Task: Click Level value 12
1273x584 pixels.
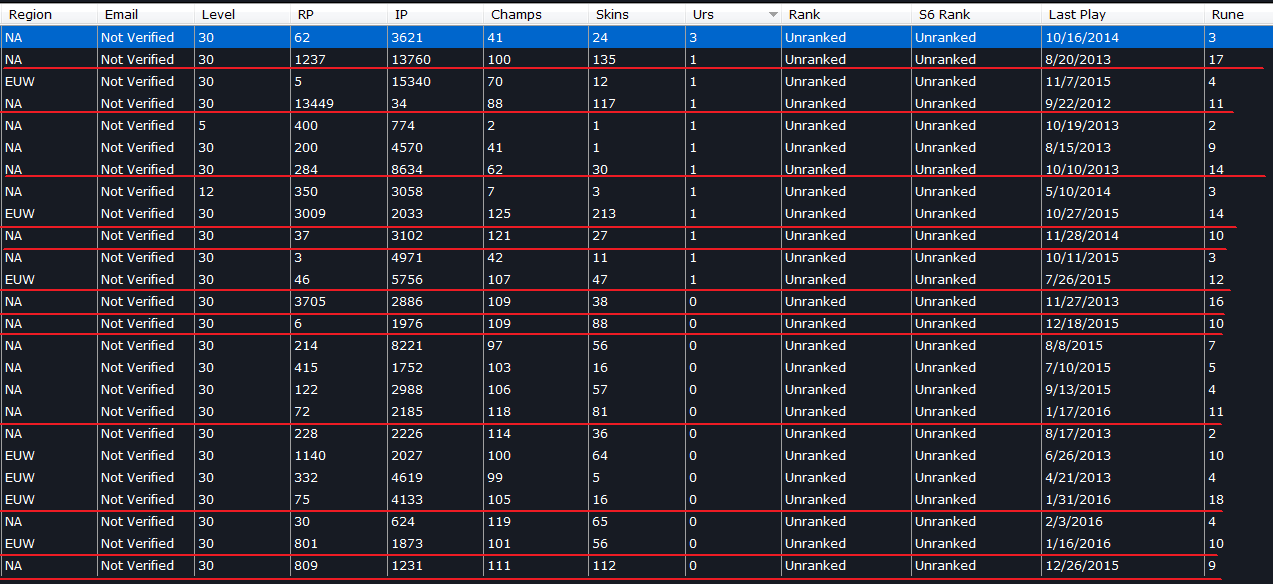Action: (206, 191)
